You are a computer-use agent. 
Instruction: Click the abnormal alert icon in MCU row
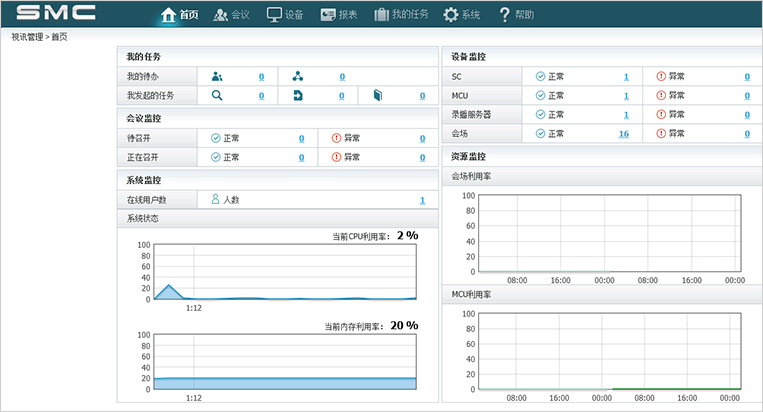[x=661, y=95]
